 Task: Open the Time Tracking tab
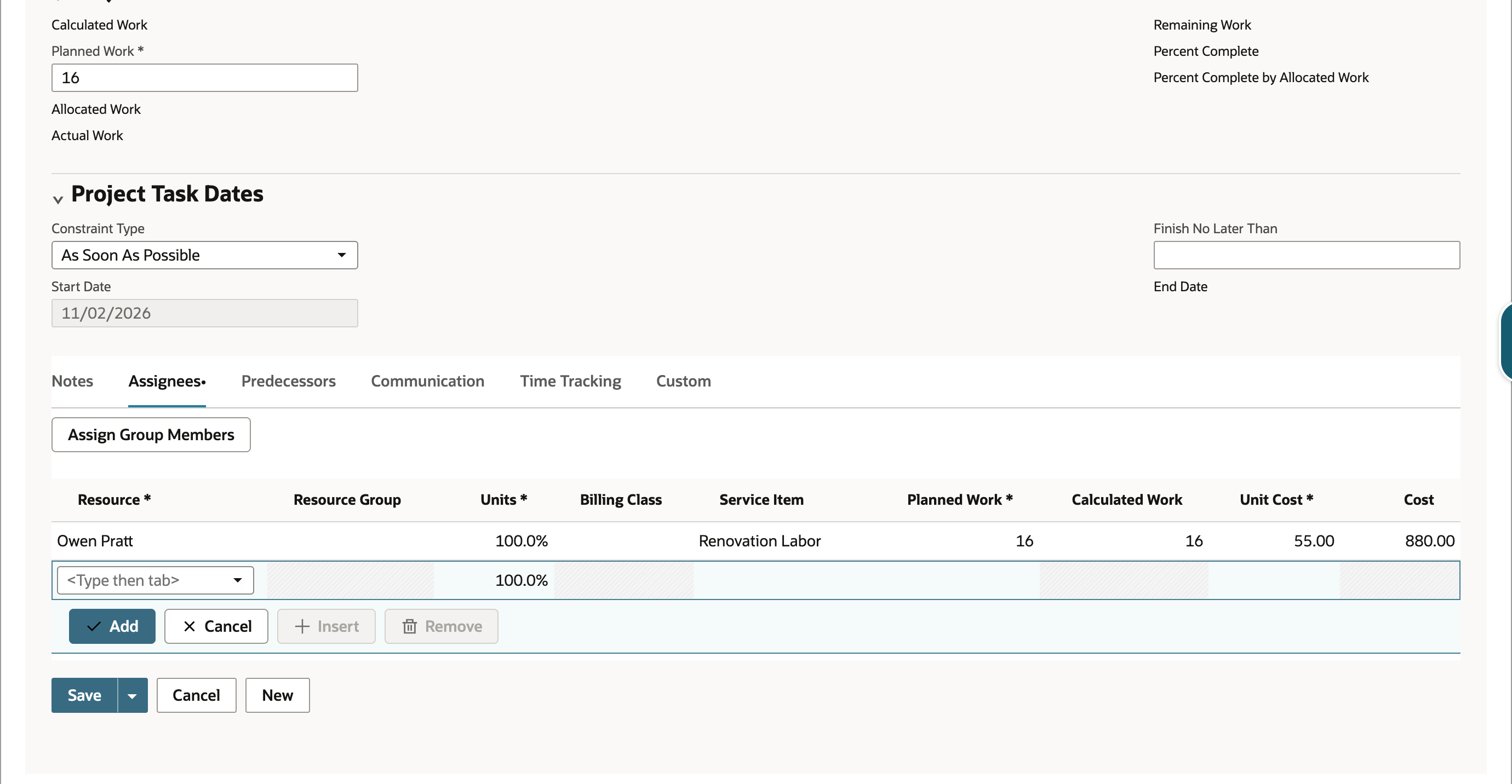pos(570,381)
